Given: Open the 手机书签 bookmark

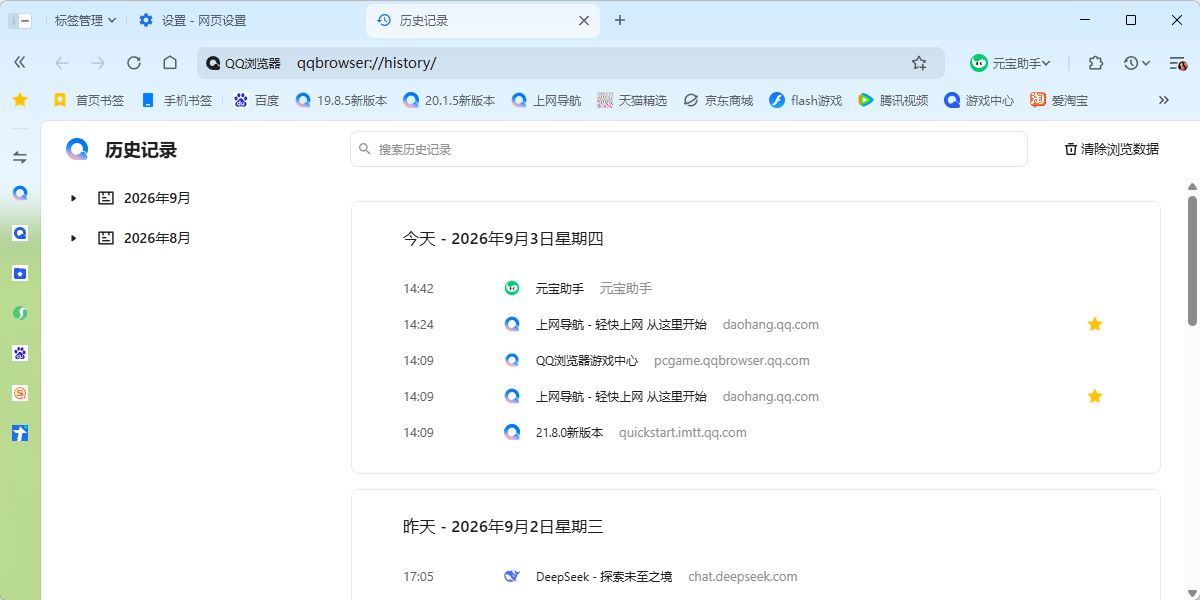Looking at the screenshot, I should [177, 100].
